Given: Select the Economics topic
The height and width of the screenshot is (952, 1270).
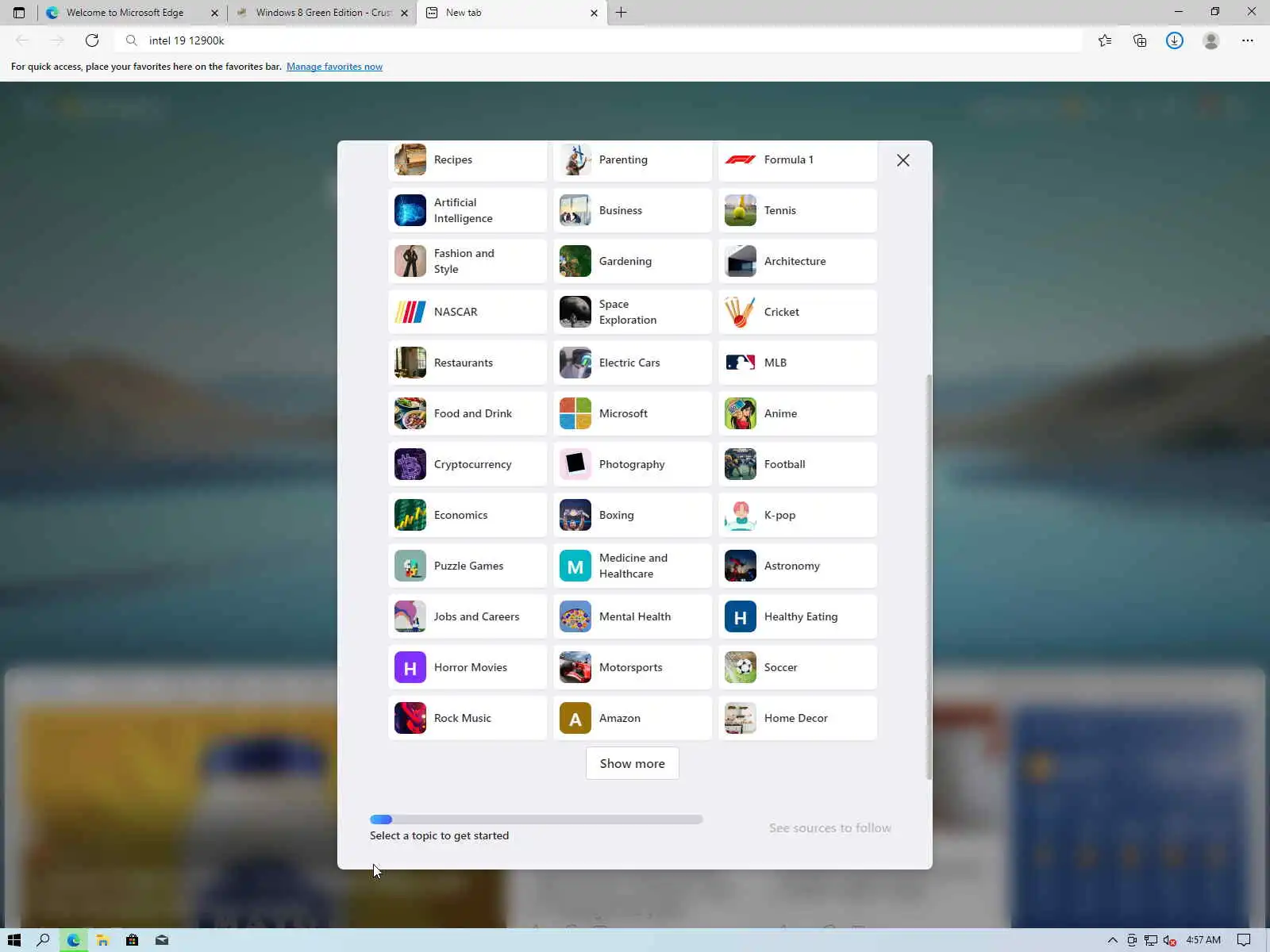Looking at the screenshot, I should (468, 515).
